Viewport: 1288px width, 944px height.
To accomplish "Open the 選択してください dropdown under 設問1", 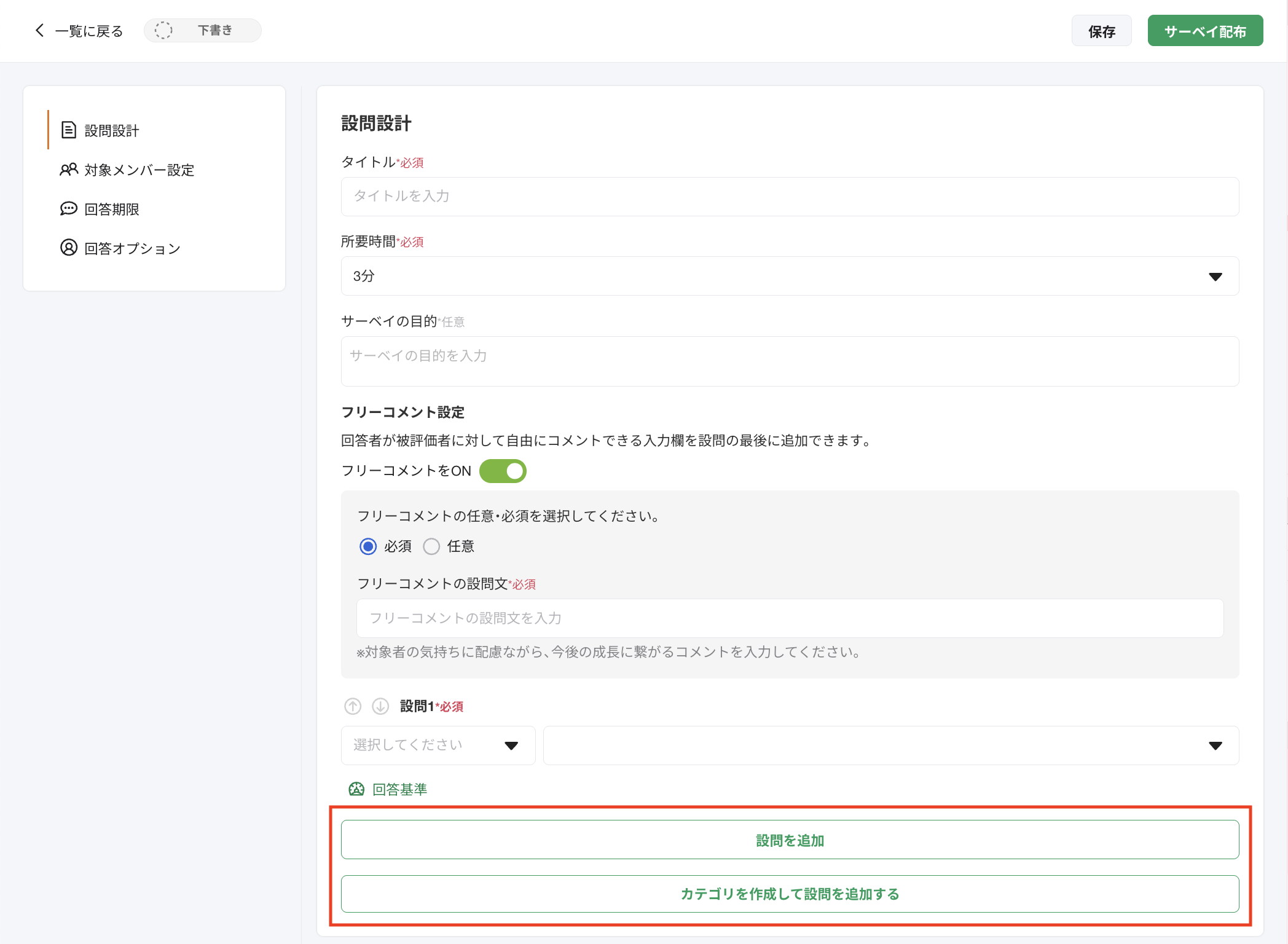I will pos(438,745).
